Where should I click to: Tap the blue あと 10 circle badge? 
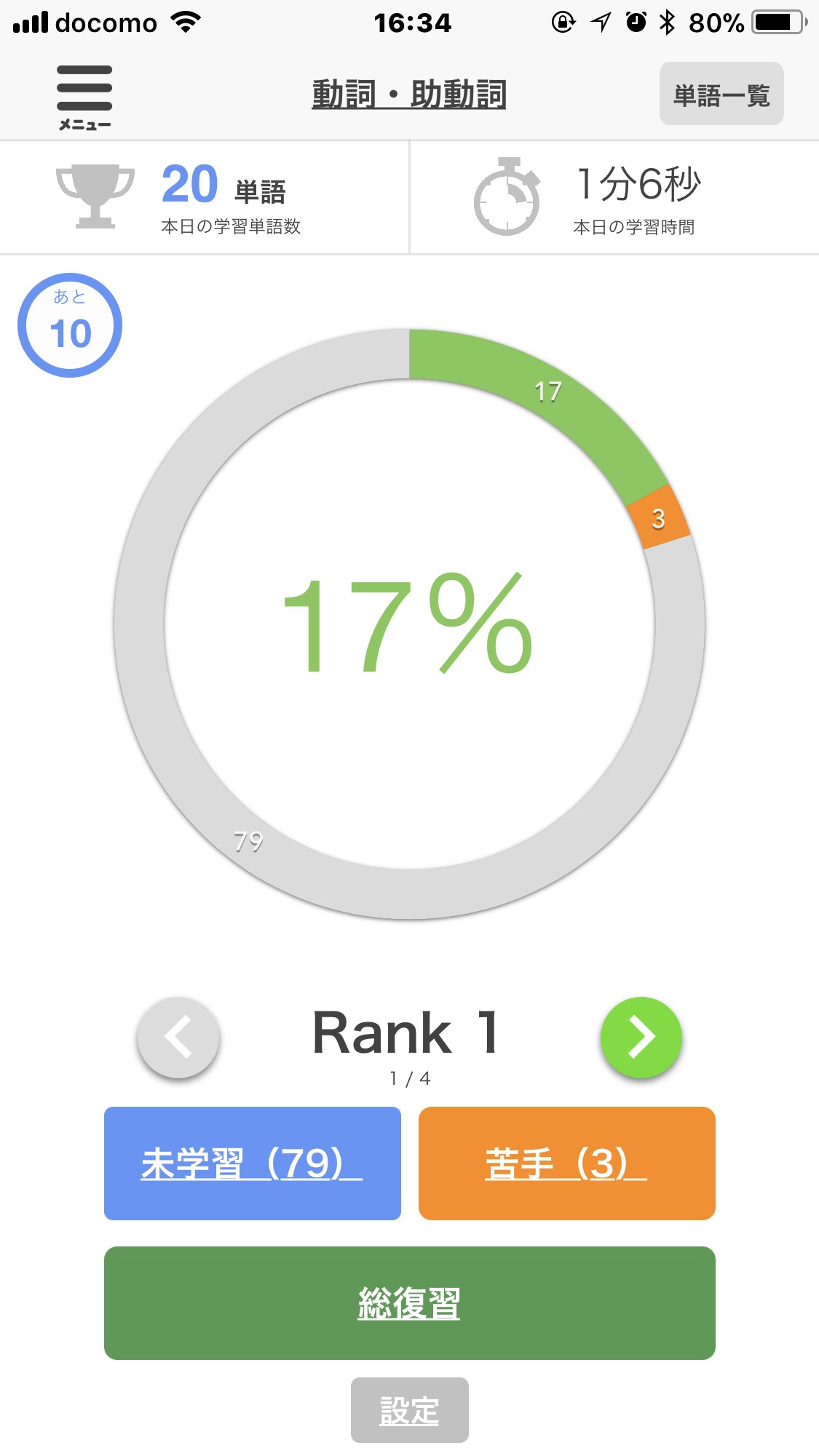pos(70,325)
